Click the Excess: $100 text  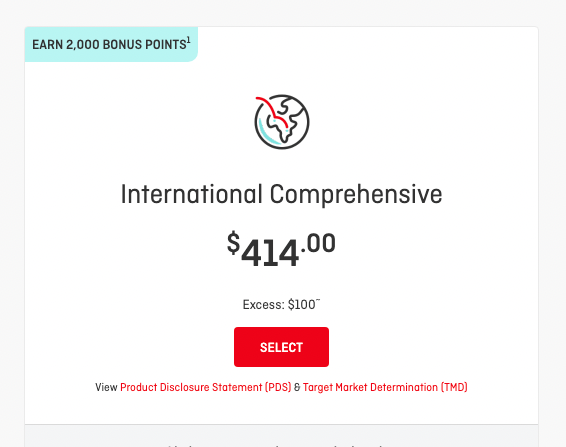pyautogui.click(x=281, y=305)
